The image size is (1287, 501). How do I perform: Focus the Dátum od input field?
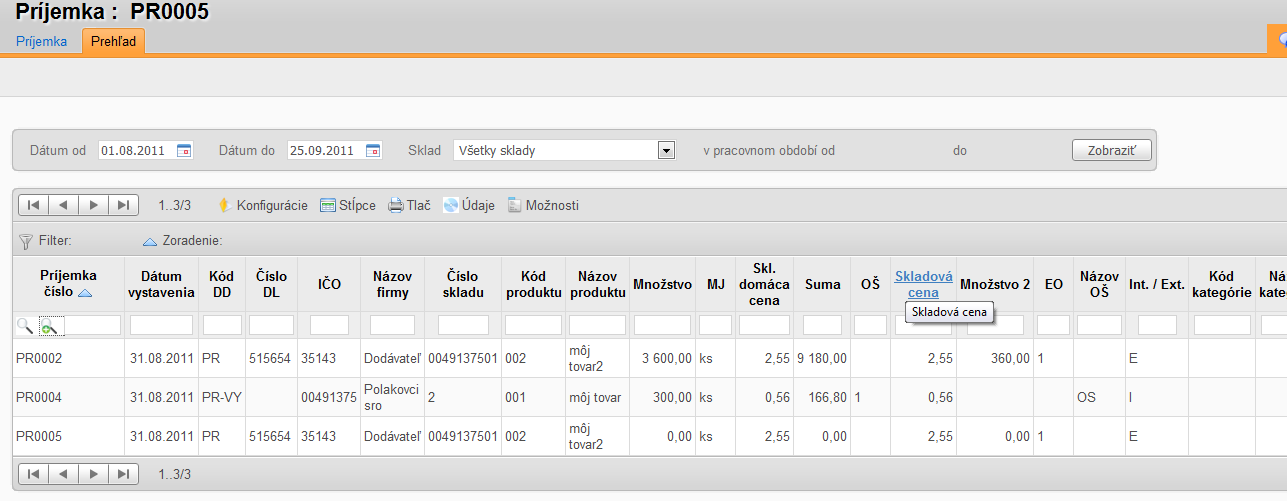(136, 151)
